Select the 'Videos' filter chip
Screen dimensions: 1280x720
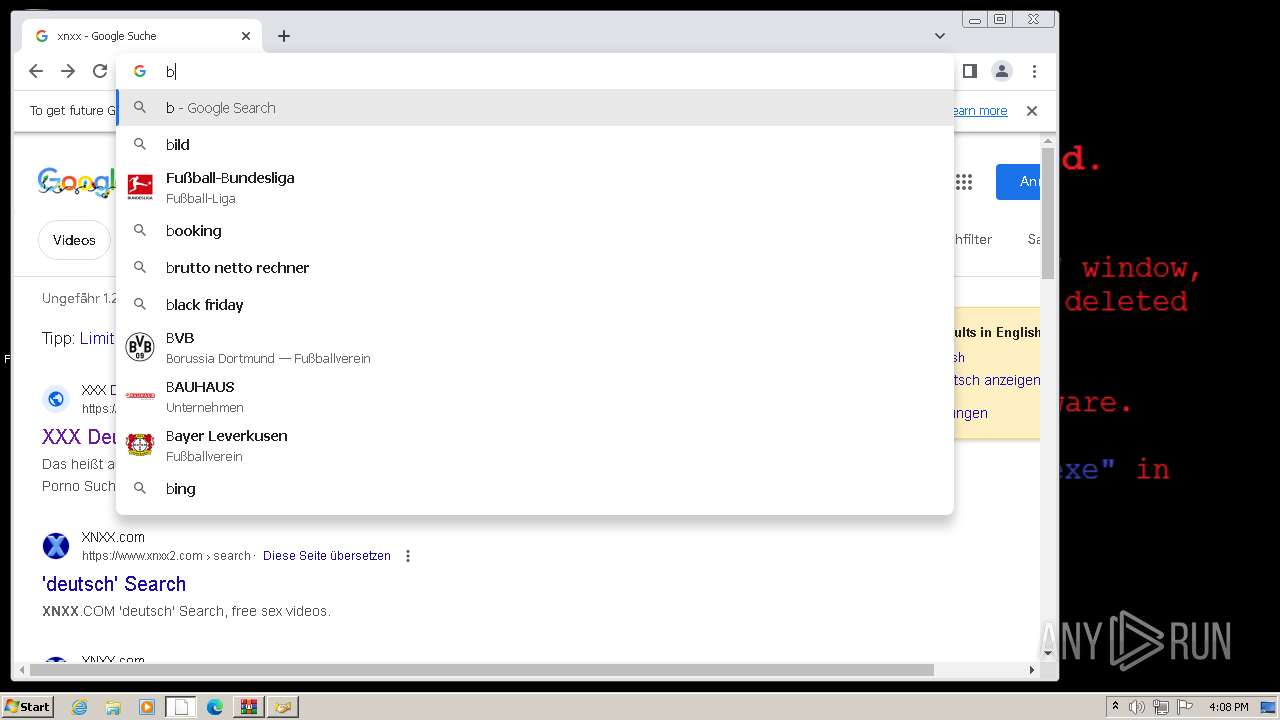click(x=74, y=240)
